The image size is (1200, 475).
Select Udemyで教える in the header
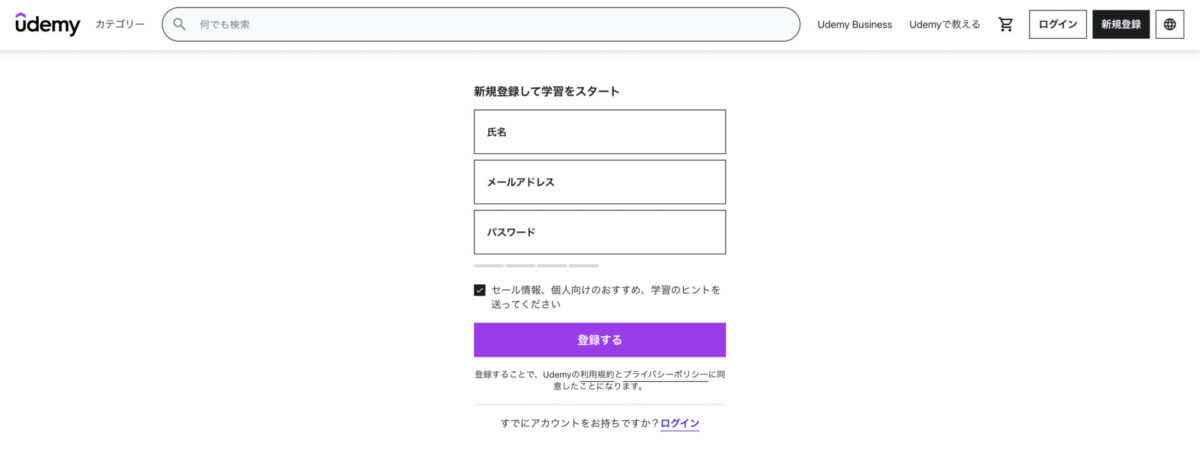tap(944, 24)
